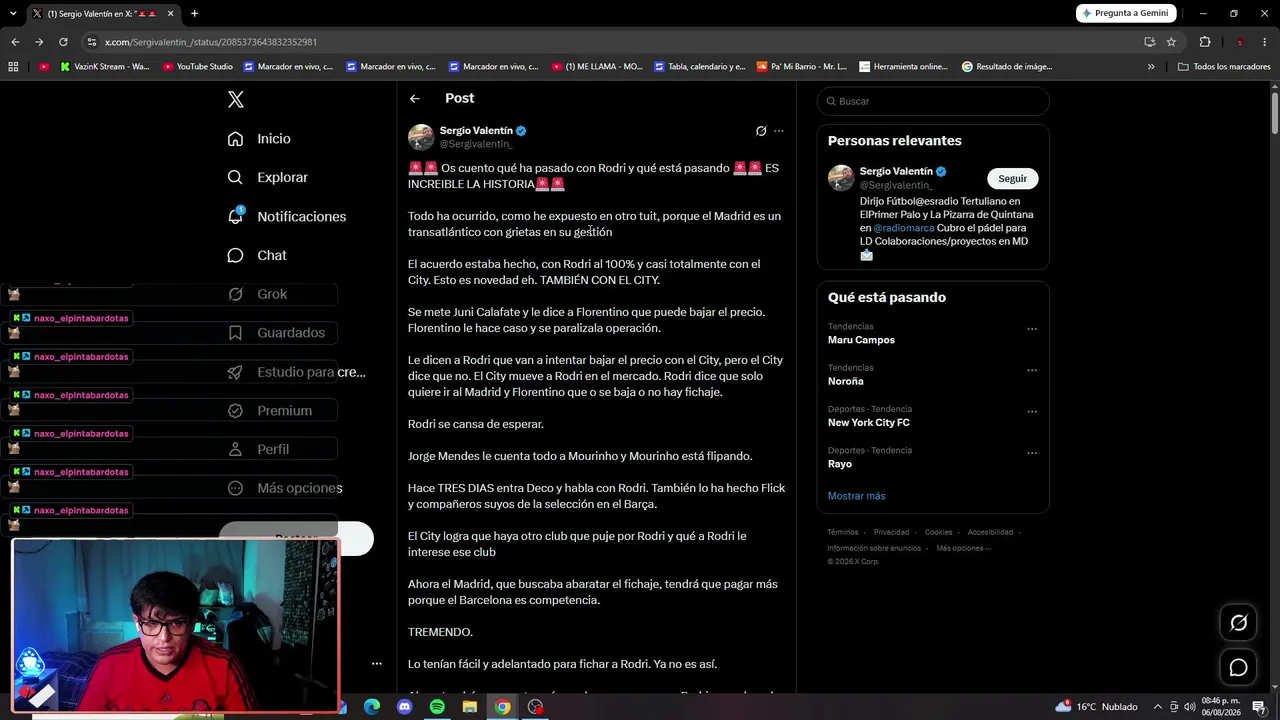The image size is (1280, 720).
Task: Open Chrome extensions puzzle icon
Action: [1205, 42]
